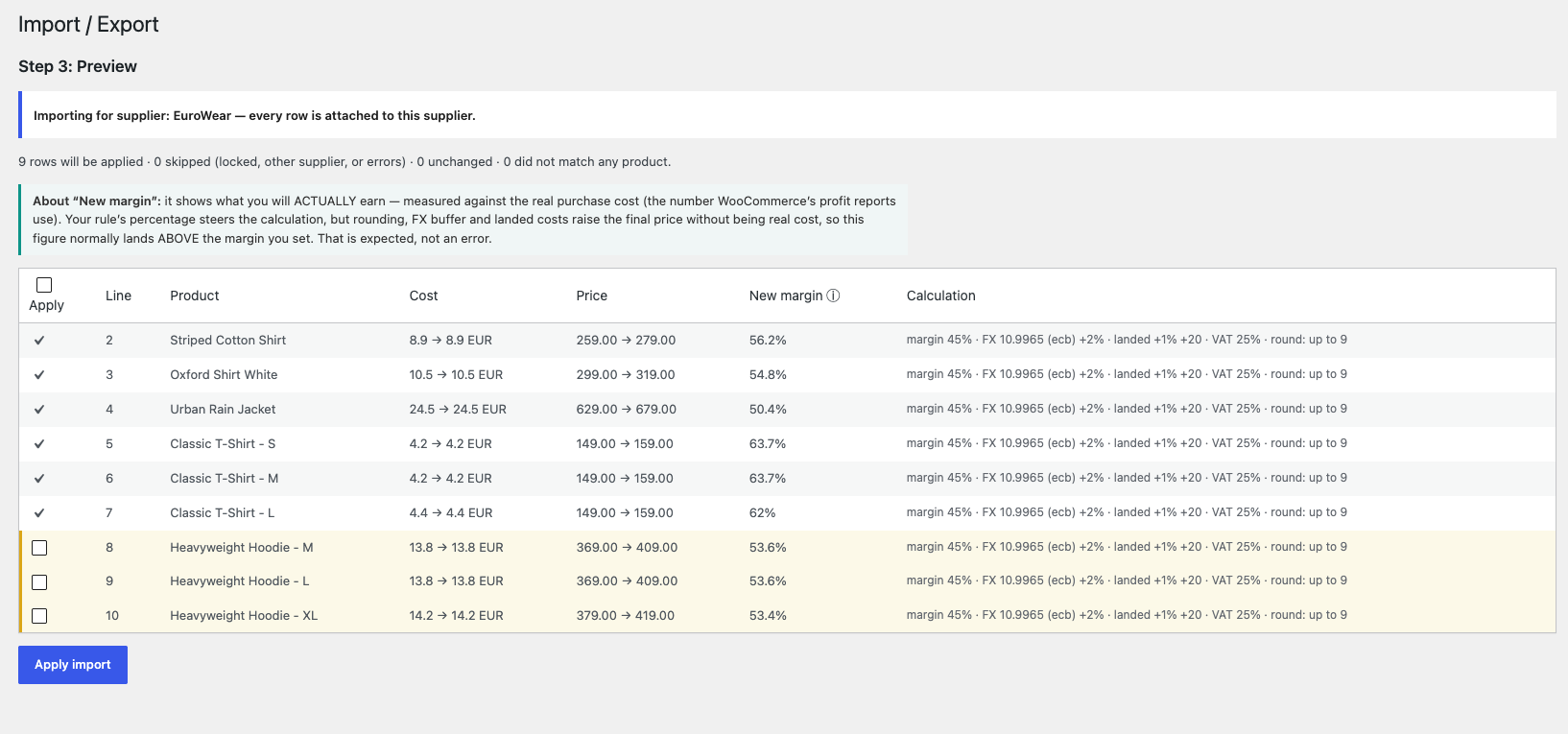Select the Classic T-Shirt - S product name
This screenshot has width=1568, height=734.
223,443
